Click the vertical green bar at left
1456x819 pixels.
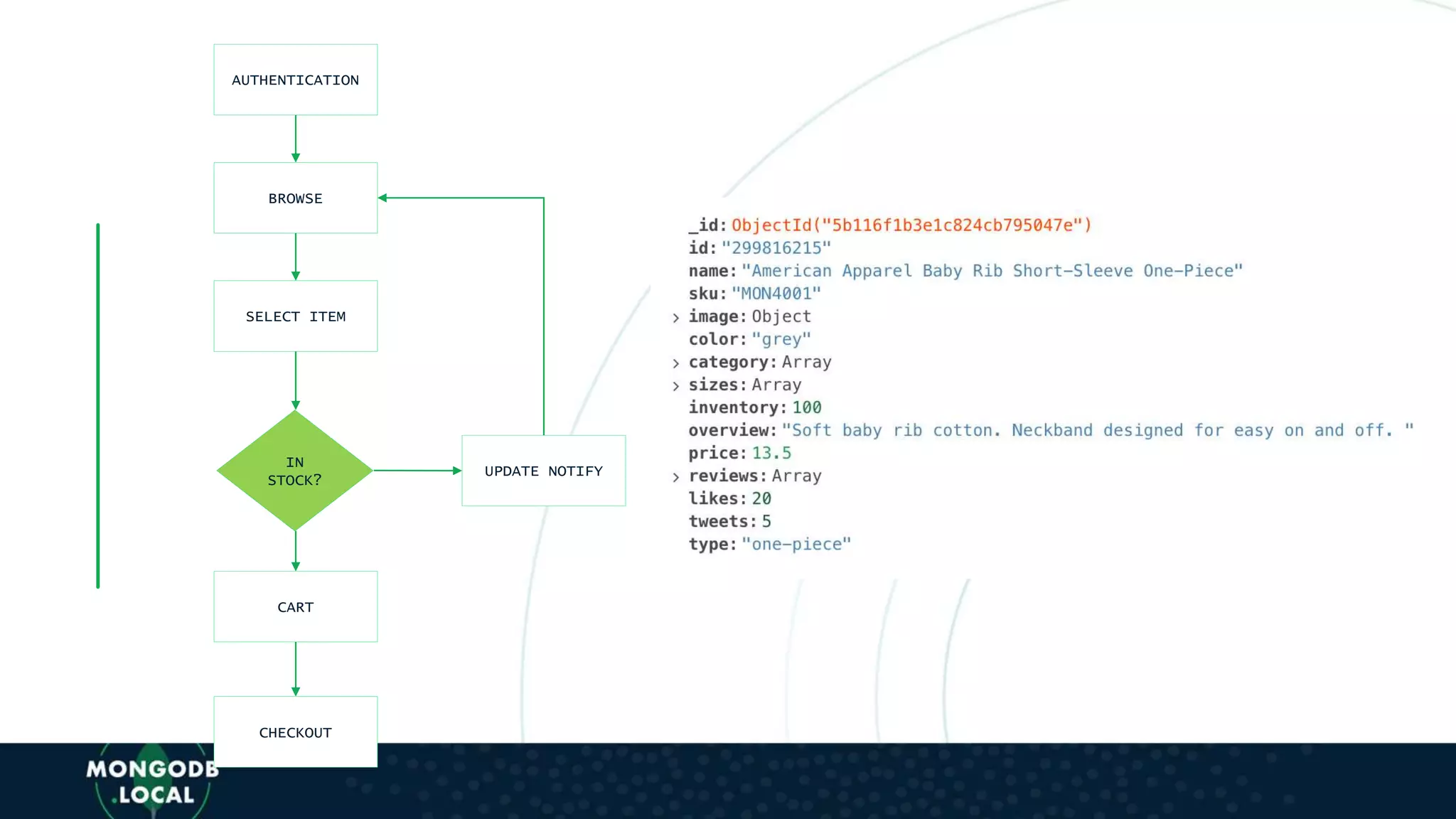coord(98,405)
